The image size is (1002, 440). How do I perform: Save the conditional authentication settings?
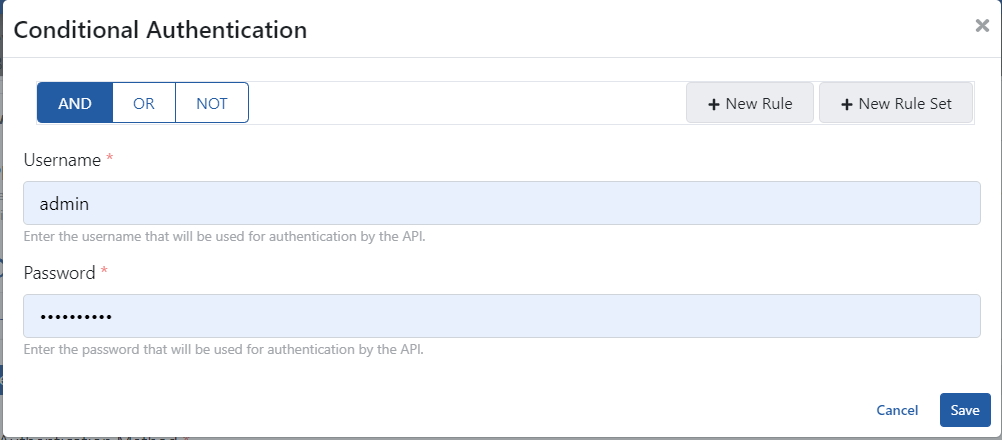click(x=965, y=410)
